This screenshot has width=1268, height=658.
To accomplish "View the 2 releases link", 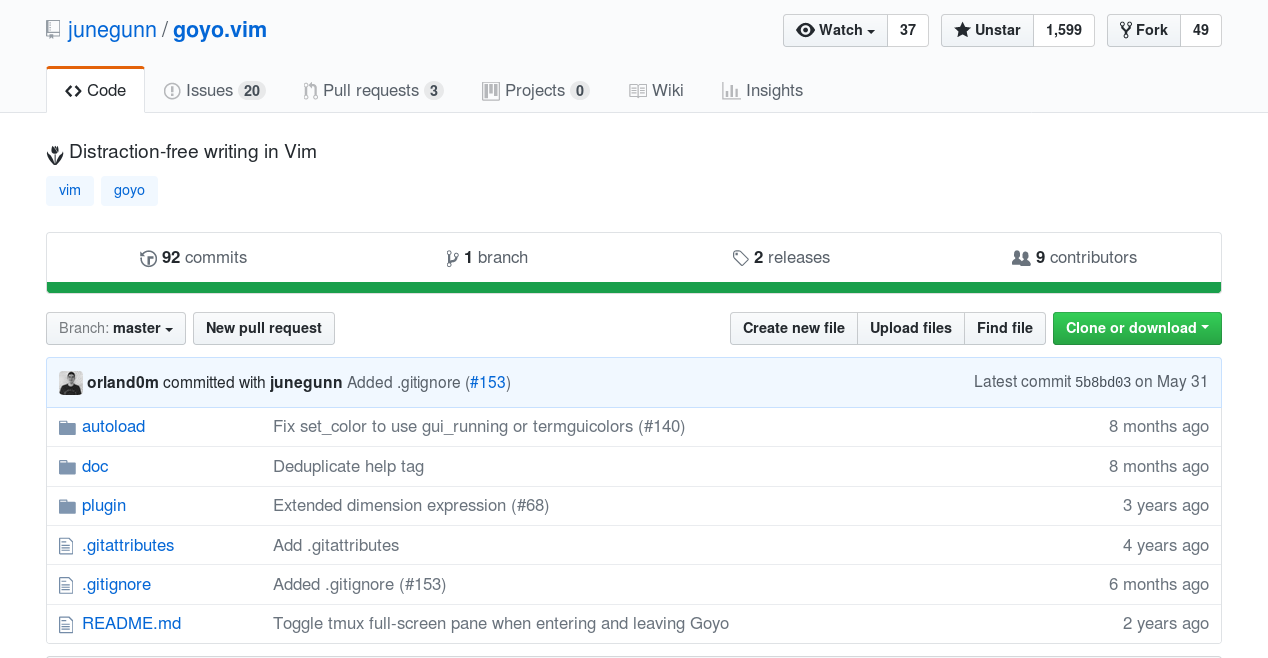I will [x=781, y=258].
